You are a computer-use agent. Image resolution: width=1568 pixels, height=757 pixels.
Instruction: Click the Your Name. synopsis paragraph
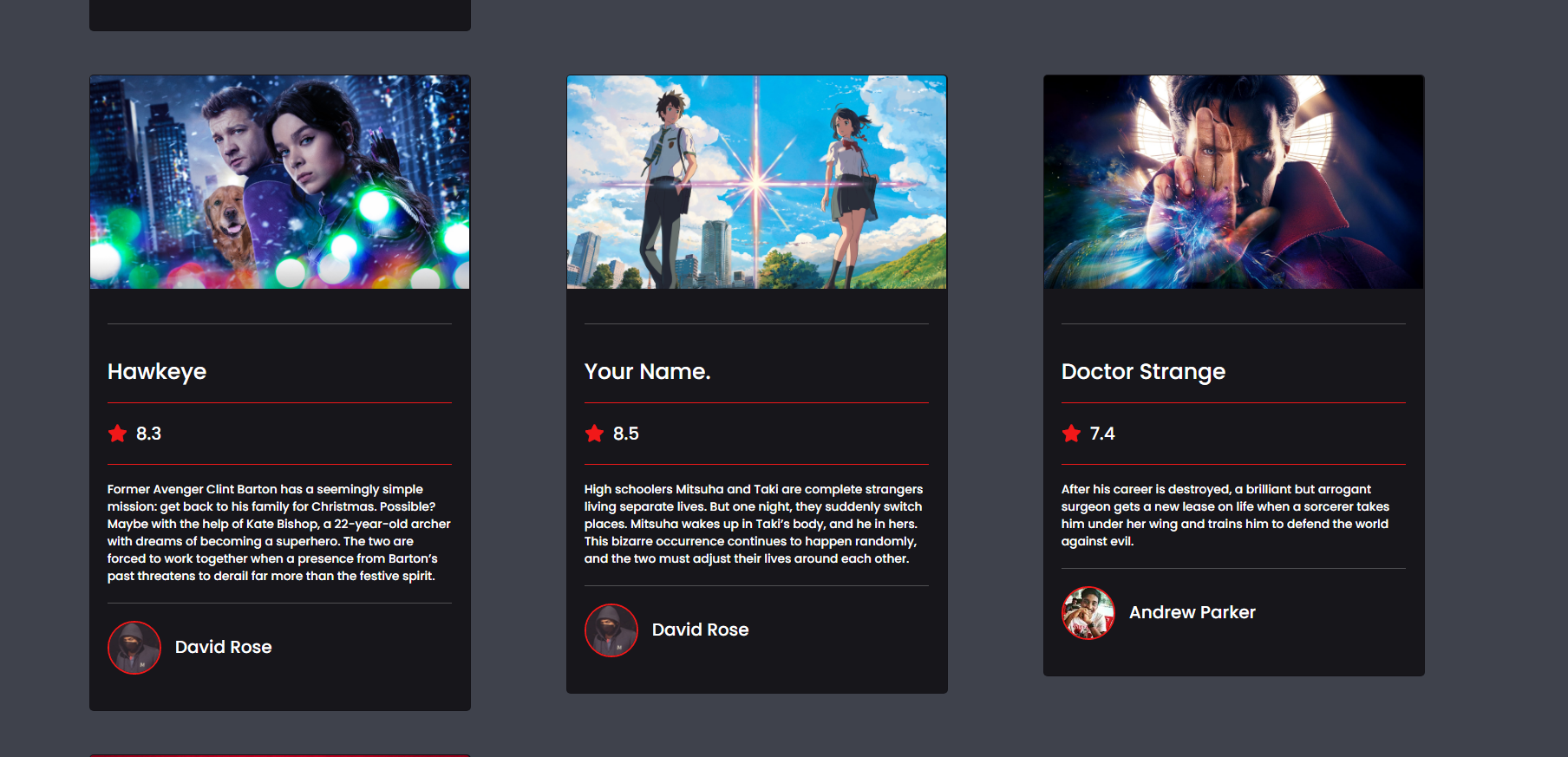pos(754,524)
